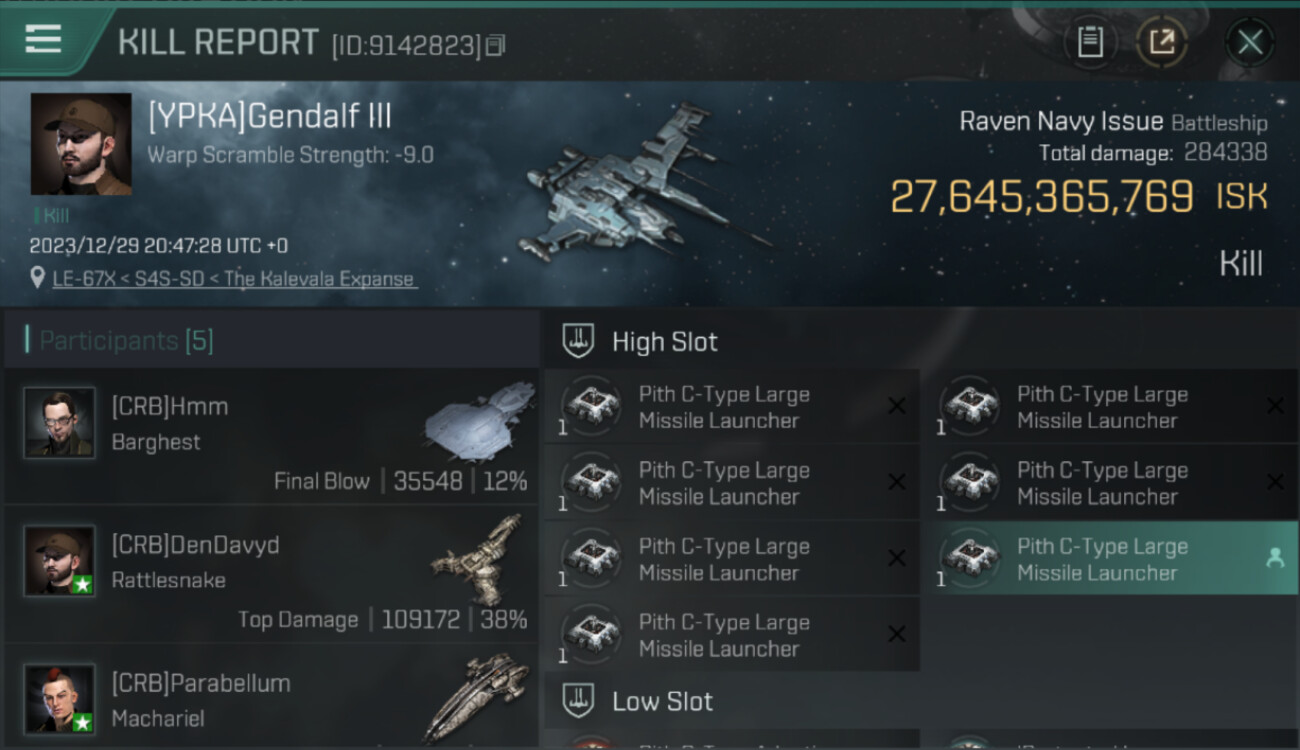Share kill report via export icon
Viewport: 1300px width, 750px height.
pos(1161,42)
